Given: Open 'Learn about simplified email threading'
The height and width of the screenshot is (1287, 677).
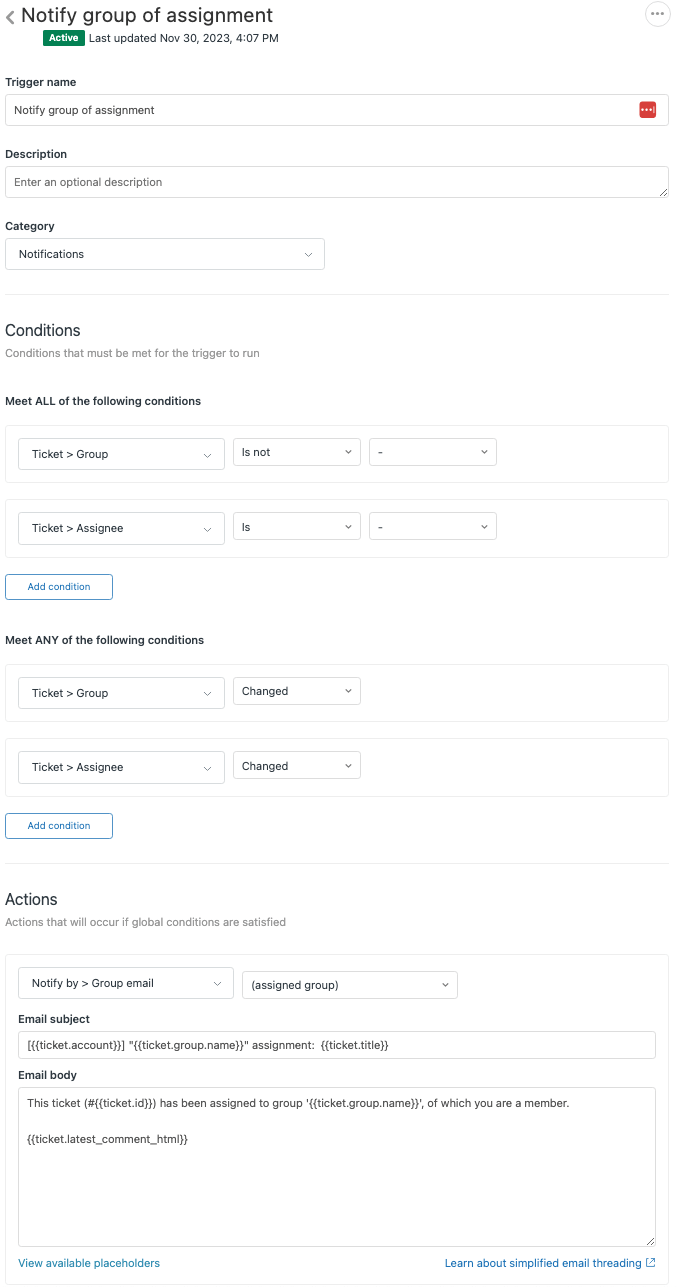Looking at the screenshot, I should tap(542, 1263).
